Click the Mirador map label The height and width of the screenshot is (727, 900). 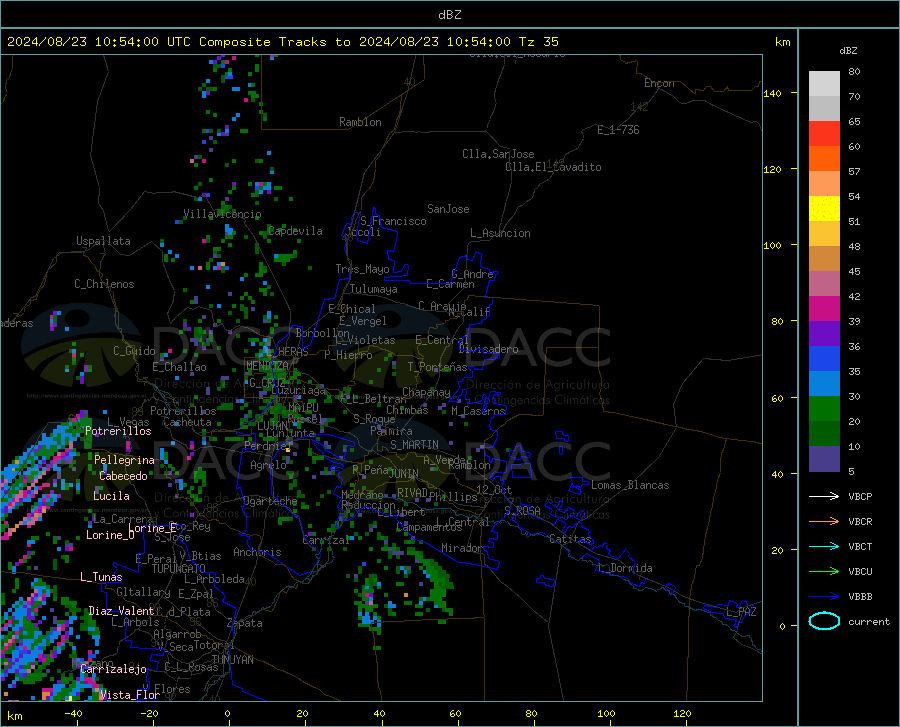462,548
